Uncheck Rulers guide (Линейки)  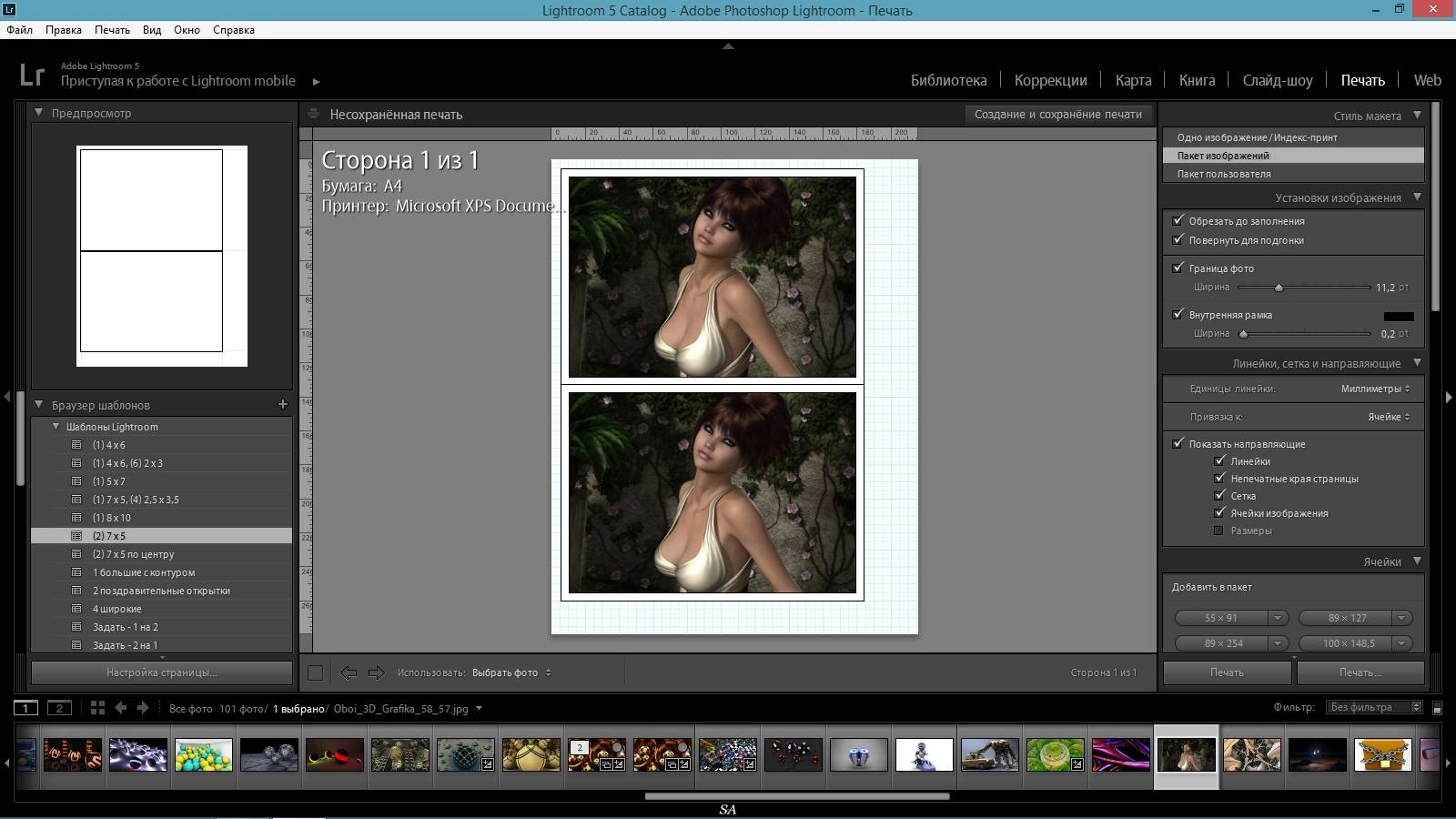pyautogui.click(x=1219, y=460)
